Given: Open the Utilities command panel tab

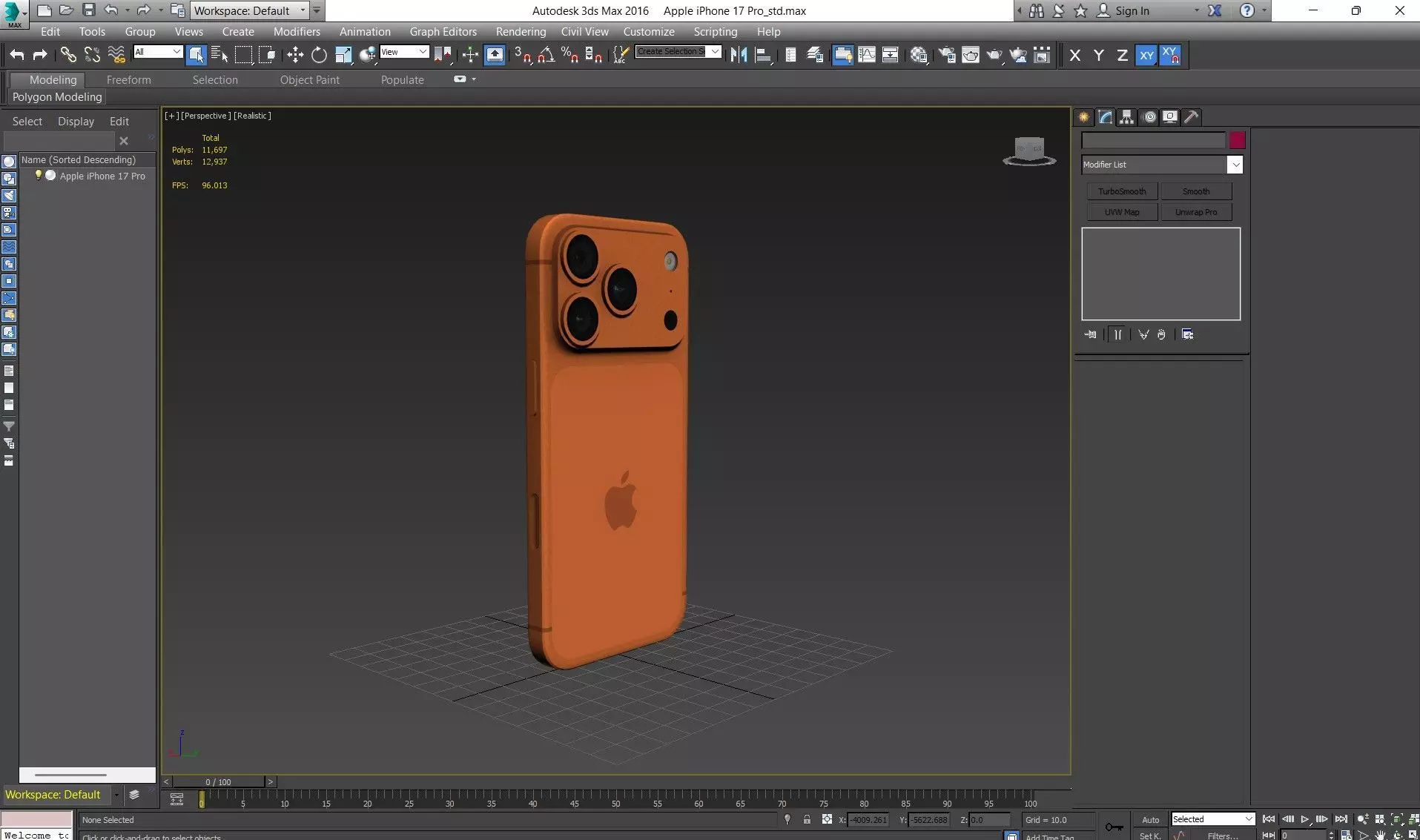Looking at the screenshot, I should click(1192, 117).
